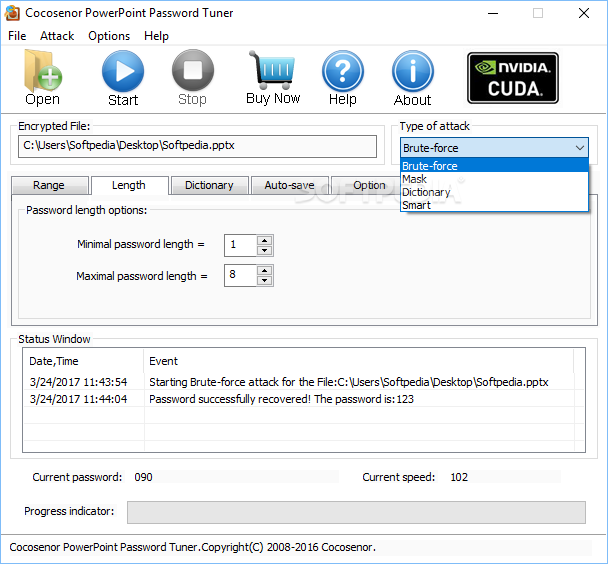Increase maximal password length
This screenshot has width=608, height=564.
[264, 271]
